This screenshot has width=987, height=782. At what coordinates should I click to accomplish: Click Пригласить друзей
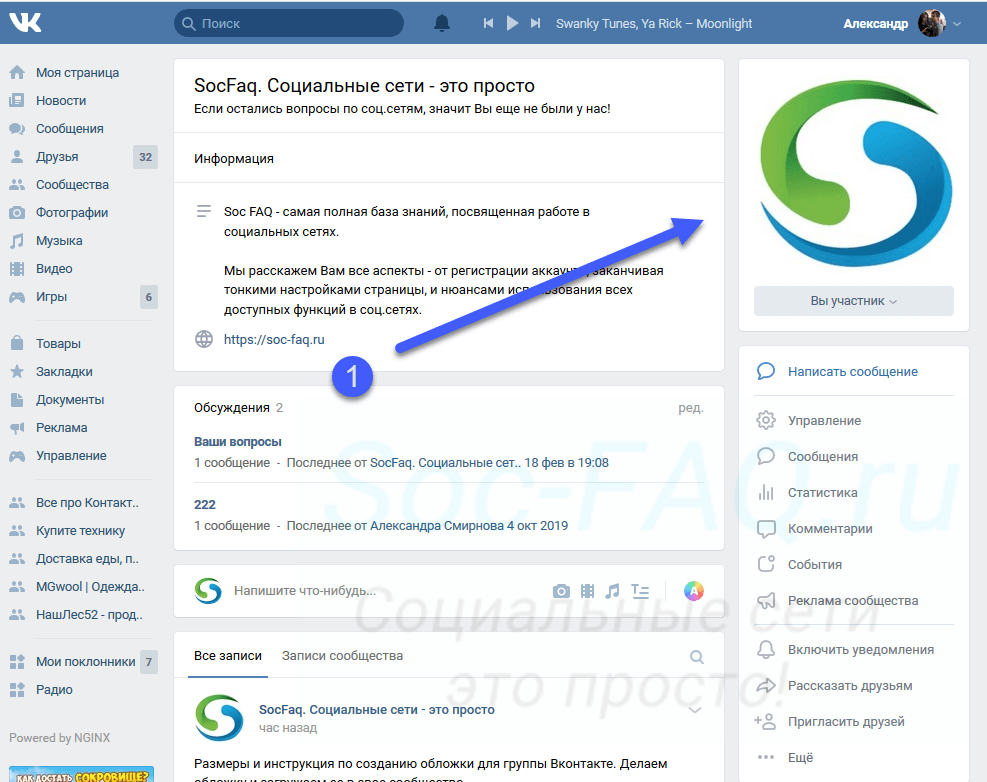[846, 722]
